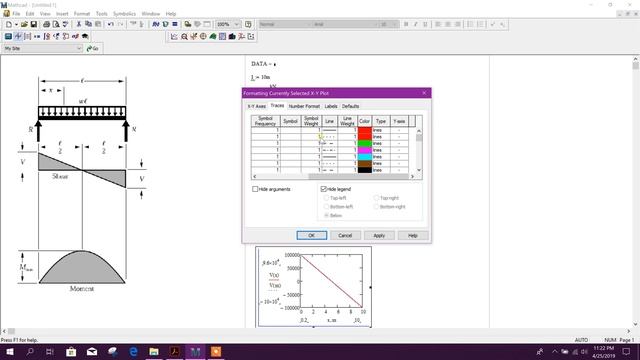Click the Go button beside My Site
Viewport: 640px width, 360px height.
click(x=93, y=48)
